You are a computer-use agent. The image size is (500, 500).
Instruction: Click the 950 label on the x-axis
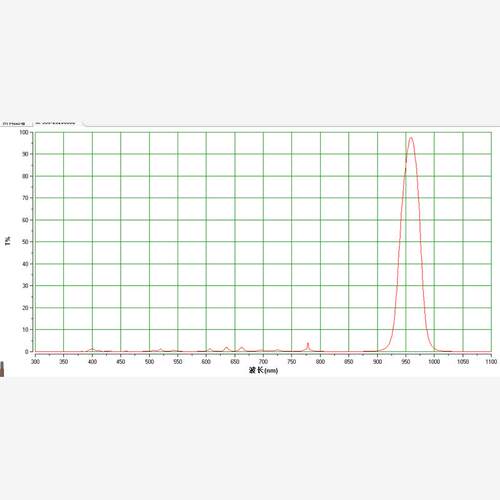406,361
